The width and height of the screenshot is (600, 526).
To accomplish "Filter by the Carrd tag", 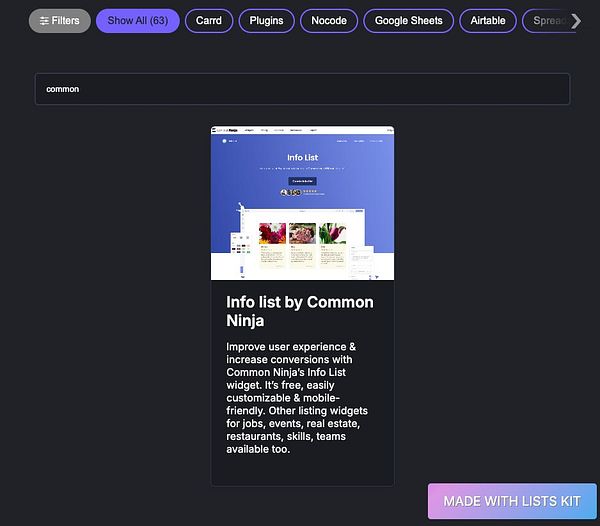I will point(209,21).
